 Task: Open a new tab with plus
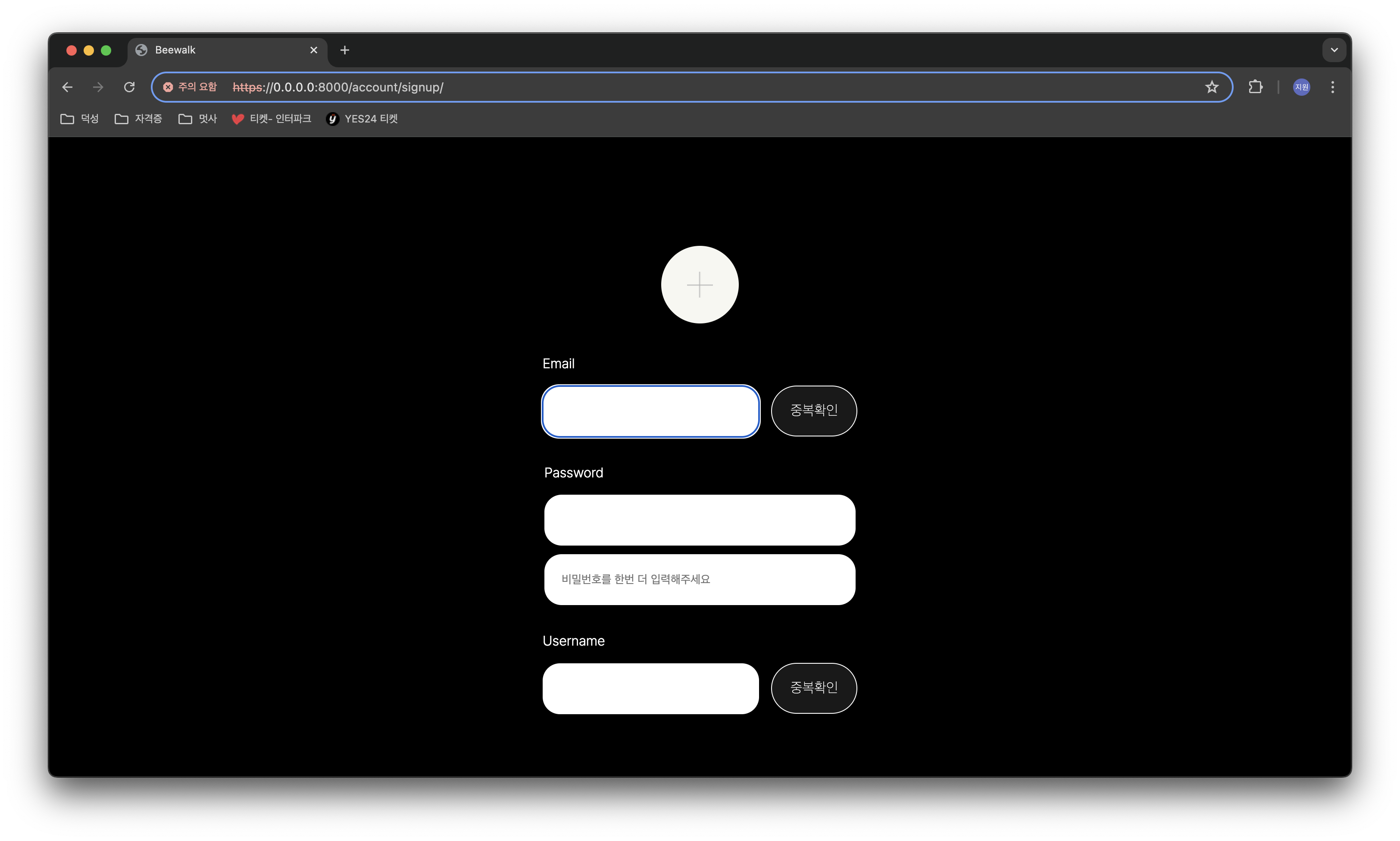click(344, 50)
